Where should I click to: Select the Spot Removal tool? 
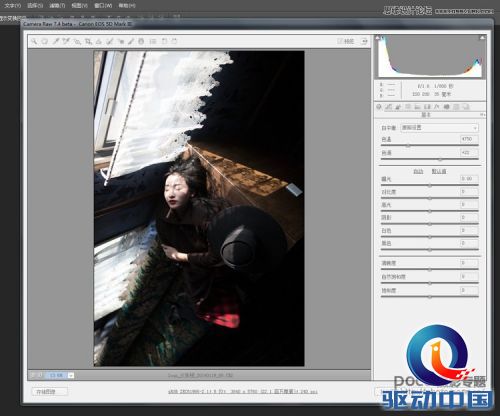[109, 41]
